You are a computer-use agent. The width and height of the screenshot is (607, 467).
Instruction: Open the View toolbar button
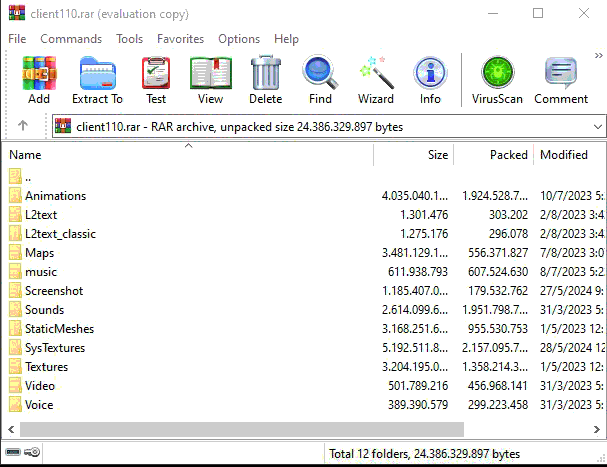click(210, 79)
